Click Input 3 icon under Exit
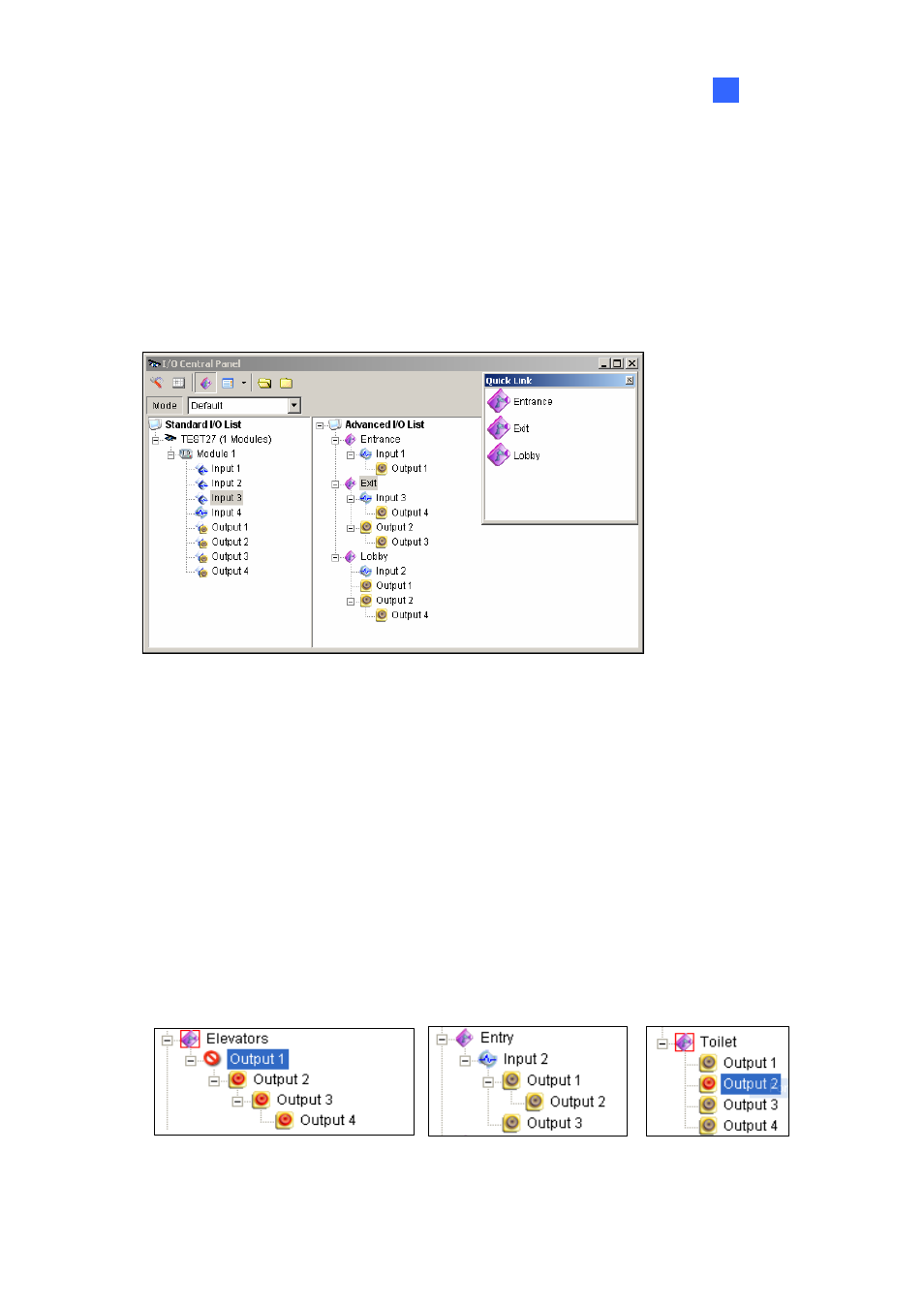924x1308 pixels. pos(366,498)
